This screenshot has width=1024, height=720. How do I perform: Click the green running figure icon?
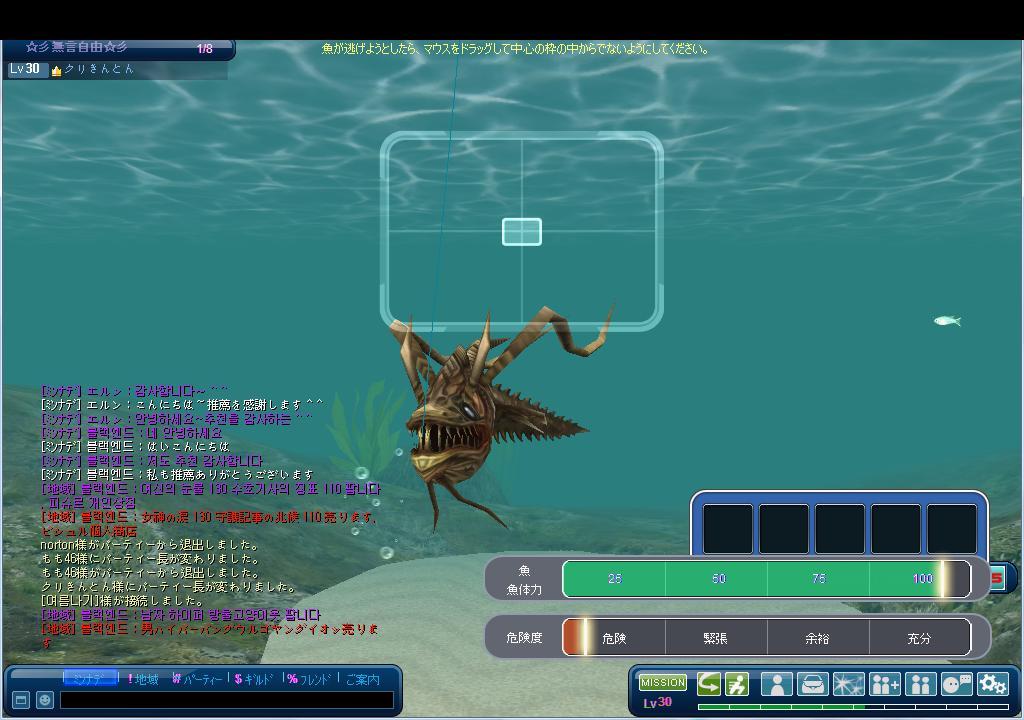click(737, 684)
